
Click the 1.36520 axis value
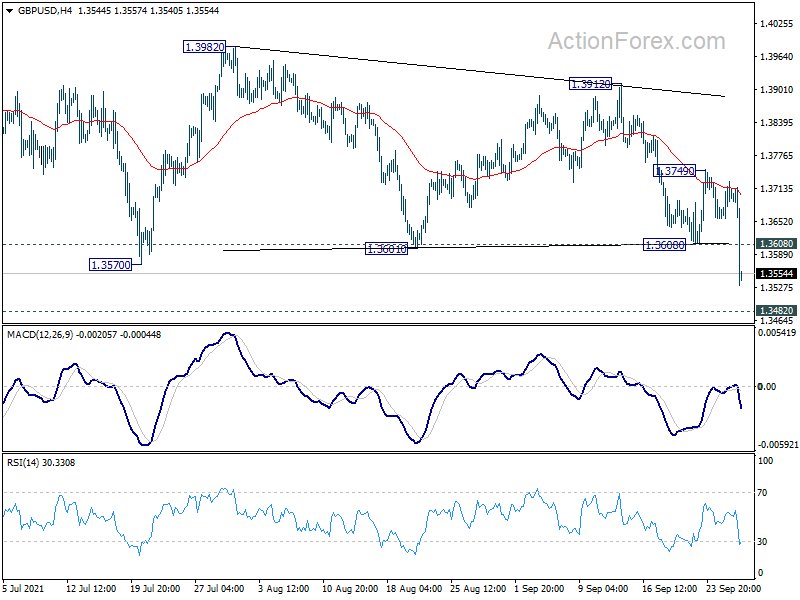point(777,221)
